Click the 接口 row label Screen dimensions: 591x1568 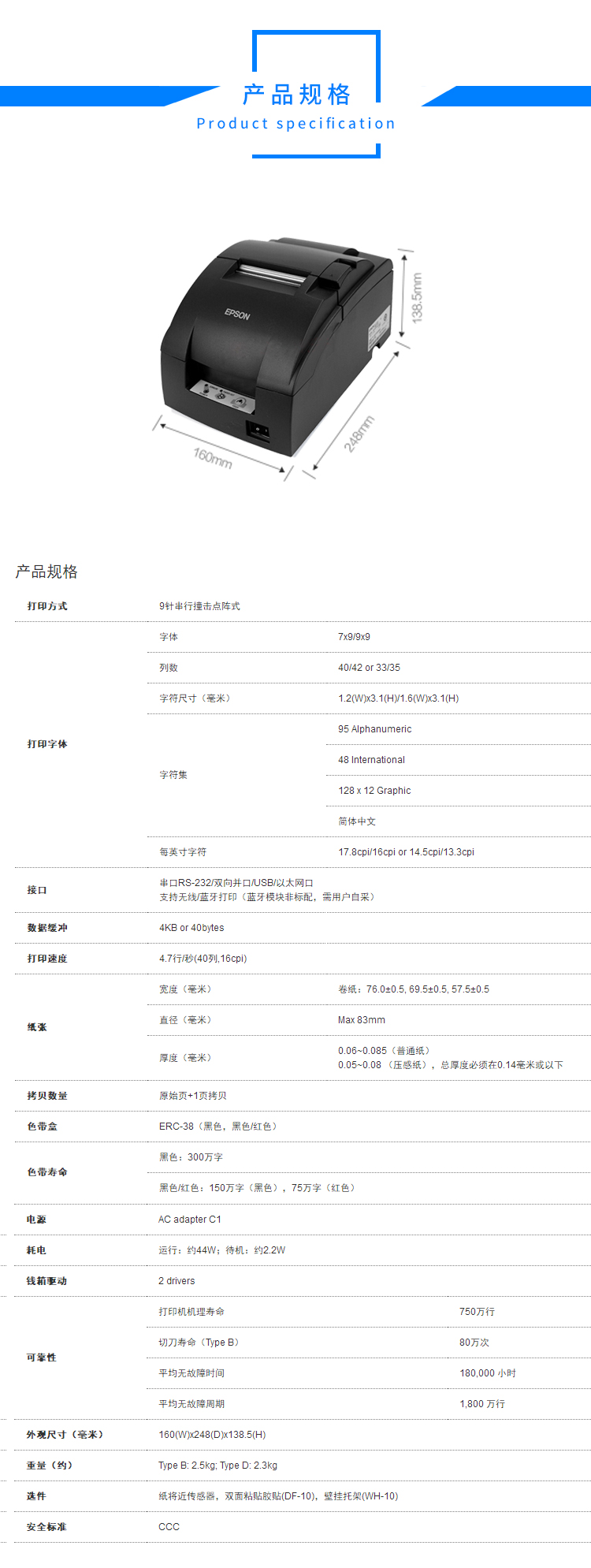pyautogui.click(x=37, y=890)
